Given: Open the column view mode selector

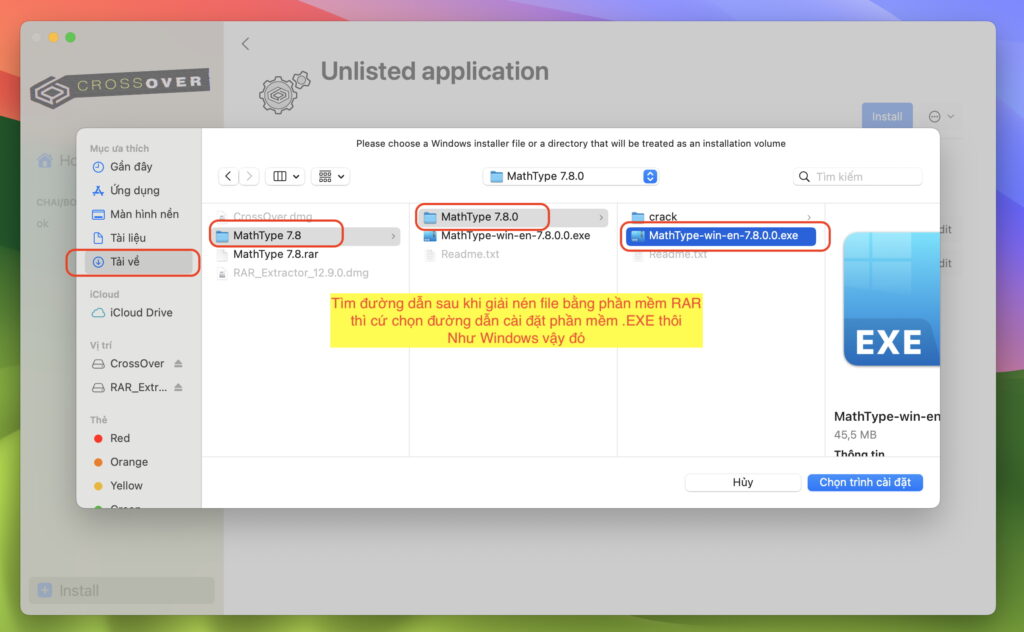Looking at the screenshot, I should click(287, 176).
